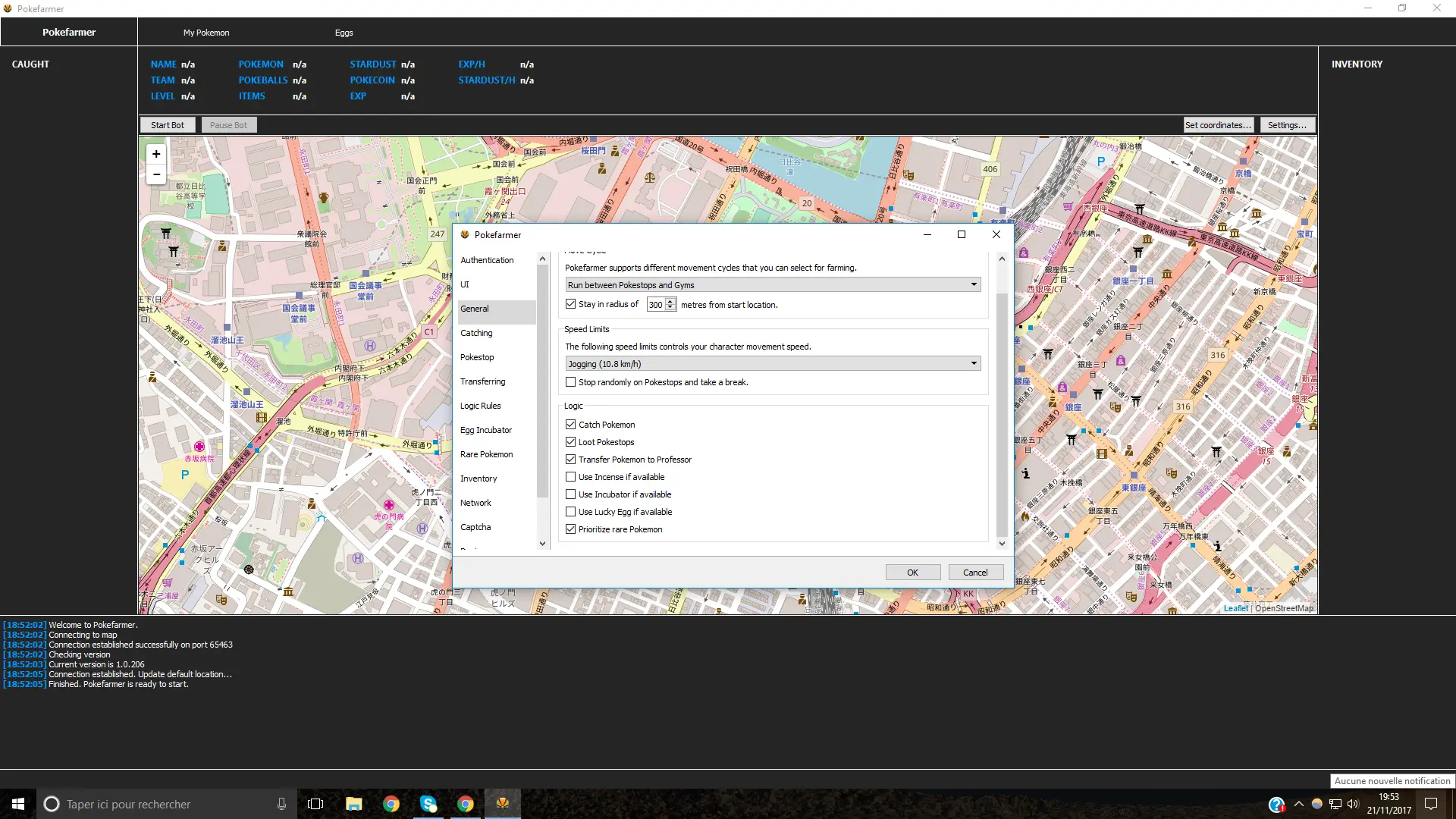Viewport: 1456px width, 819px height.
Task: Click the blue help icon in system tray
Action: pyautogui.click(x=1276, y=804)
